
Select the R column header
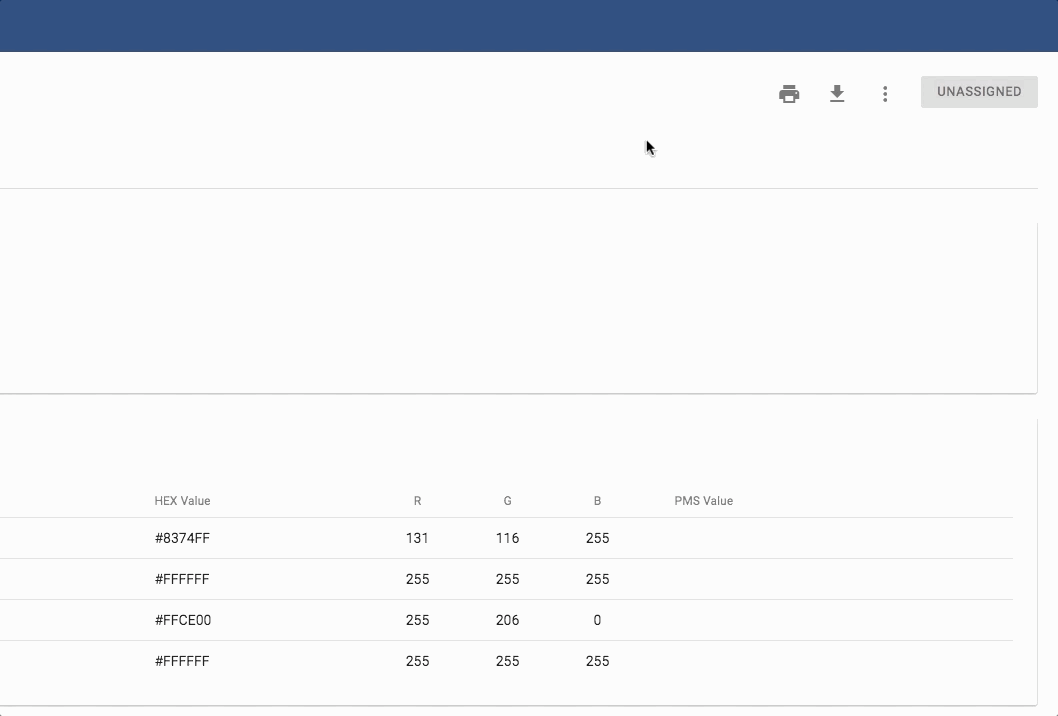(x=417, y=501)
